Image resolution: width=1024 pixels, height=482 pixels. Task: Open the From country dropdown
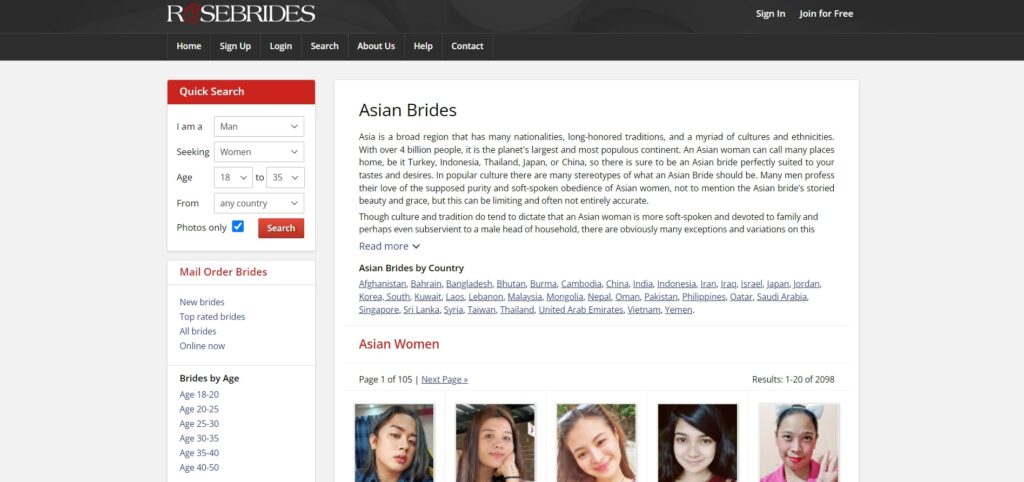click(258, 203)
